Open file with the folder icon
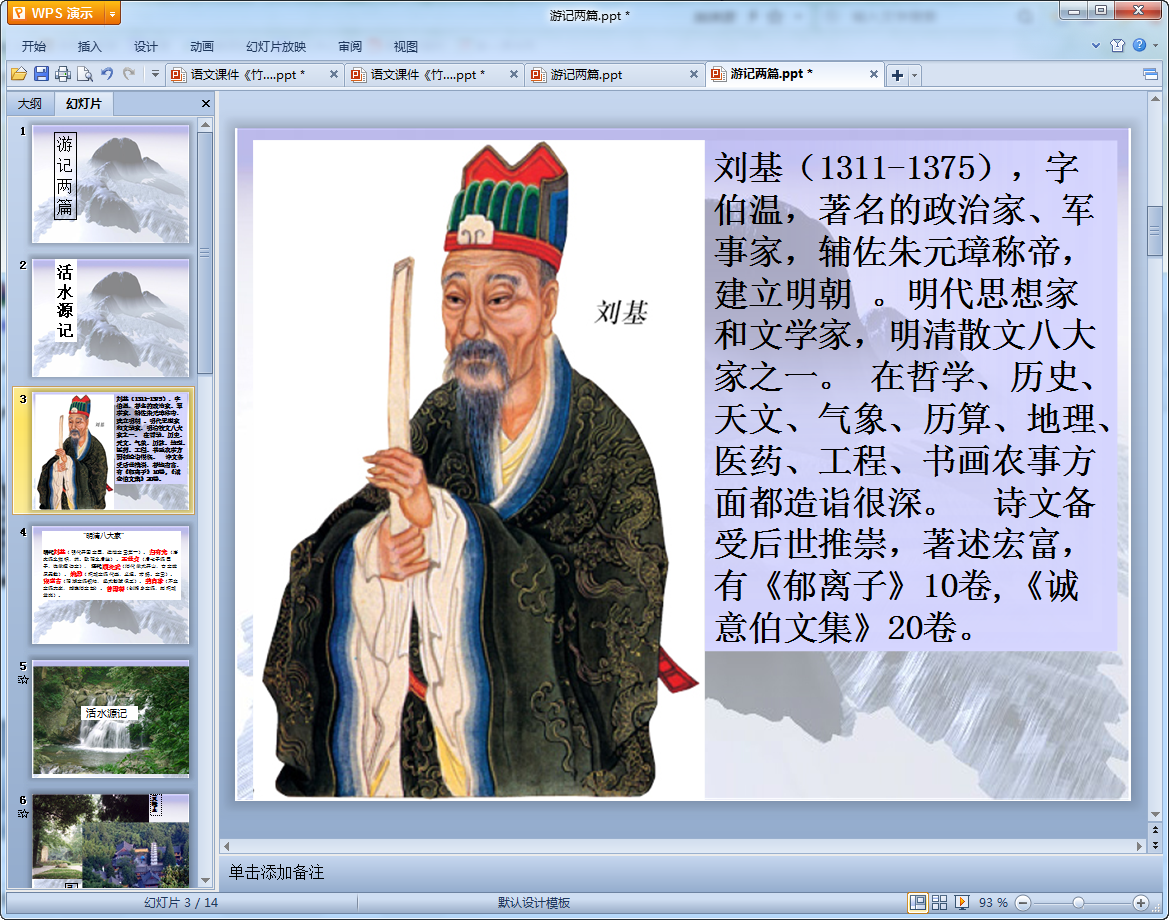 coord(19,74)
